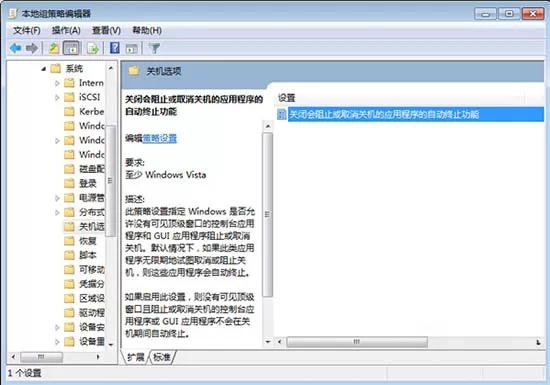550x385 pixels.
Task: Click the bold policy title in description pane
Action: [194, 106]
